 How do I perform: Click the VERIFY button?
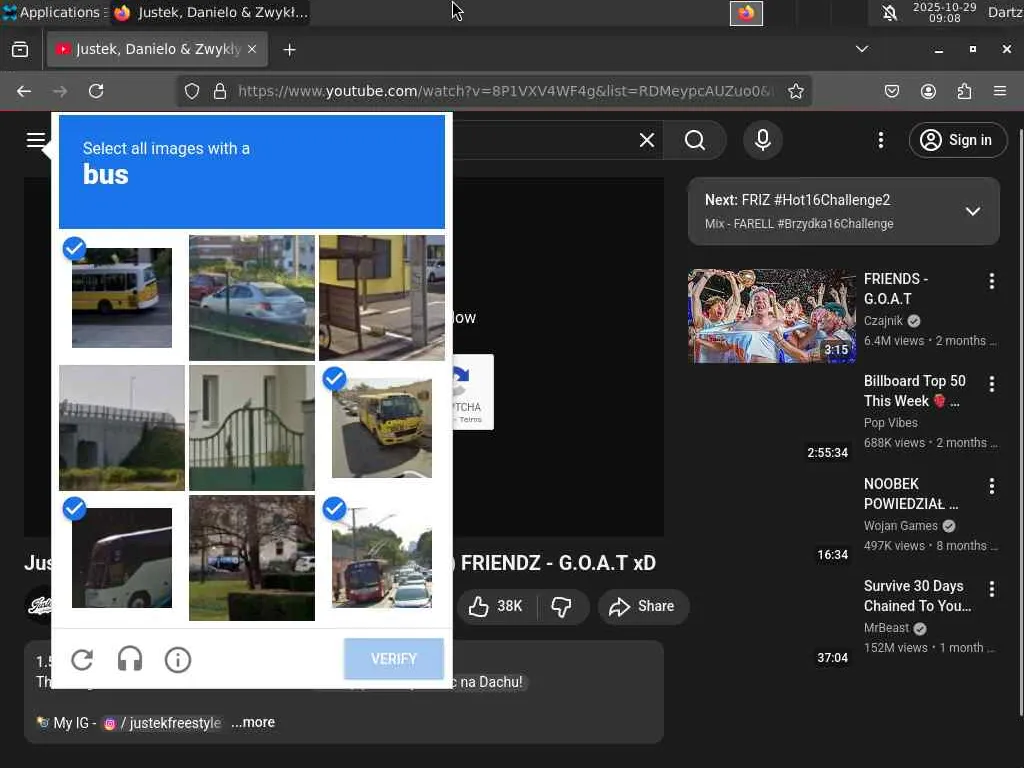coord(394,659)
